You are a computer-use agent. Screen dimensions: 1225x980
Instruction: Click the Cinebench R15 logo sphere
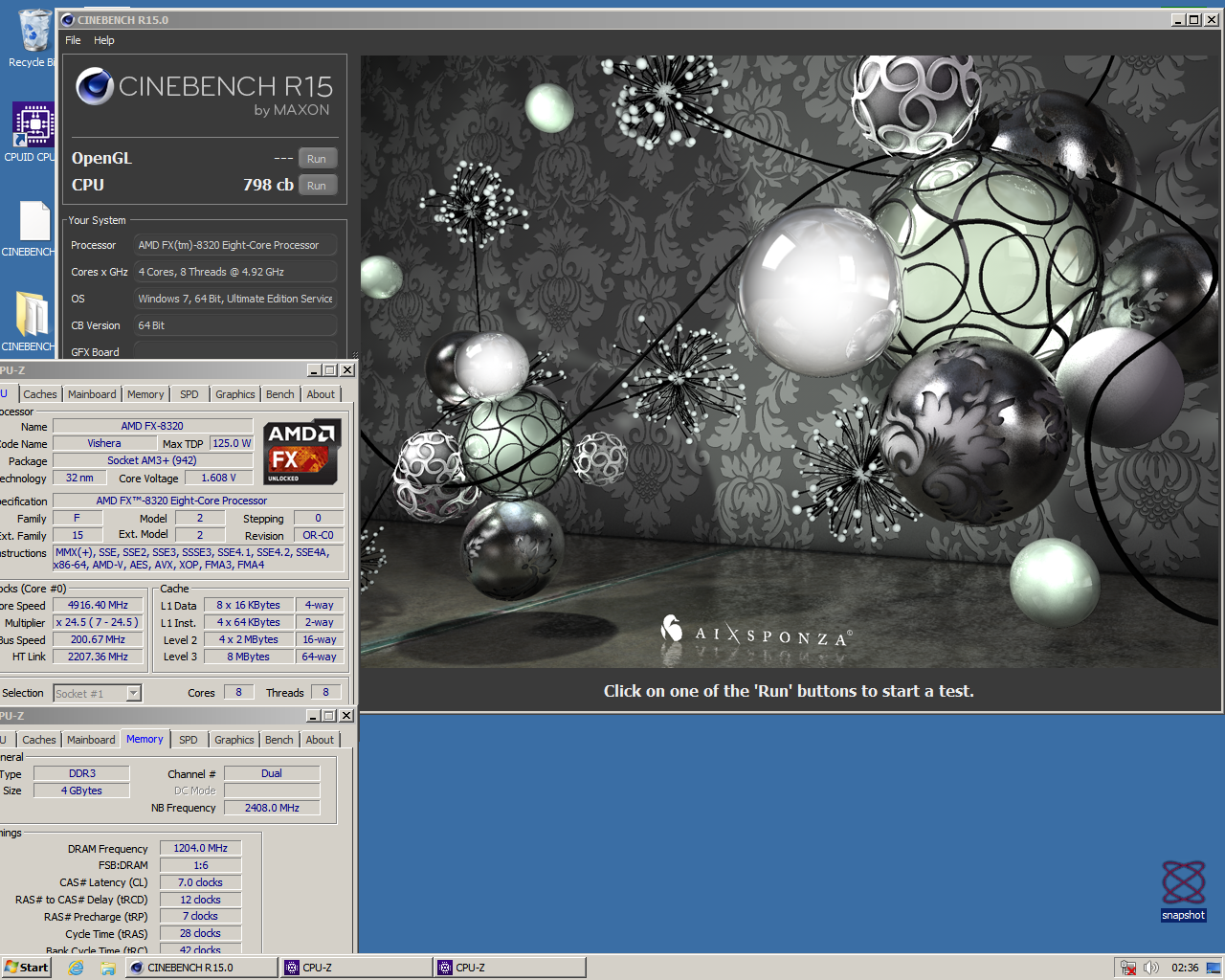pyautogui.click(x=95, y=87)
